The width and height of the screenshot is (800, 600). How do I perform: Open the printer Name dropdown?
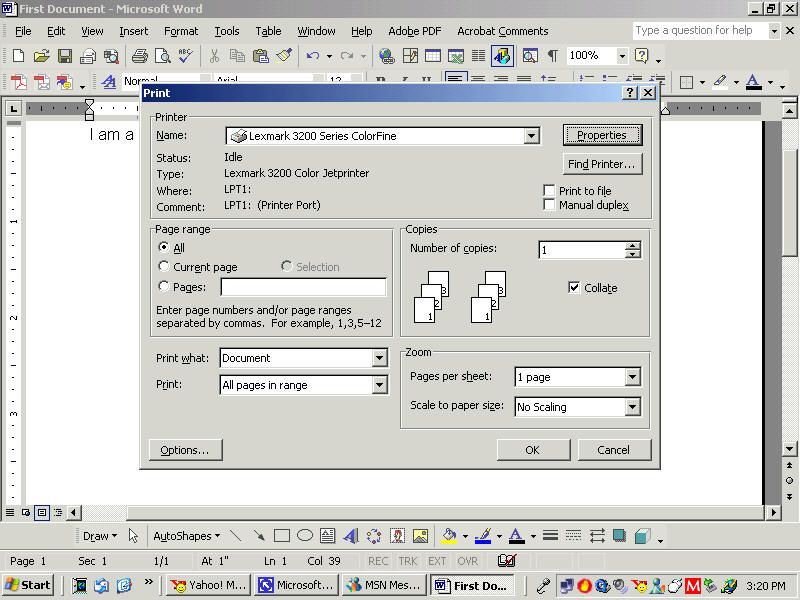point(531,136)
